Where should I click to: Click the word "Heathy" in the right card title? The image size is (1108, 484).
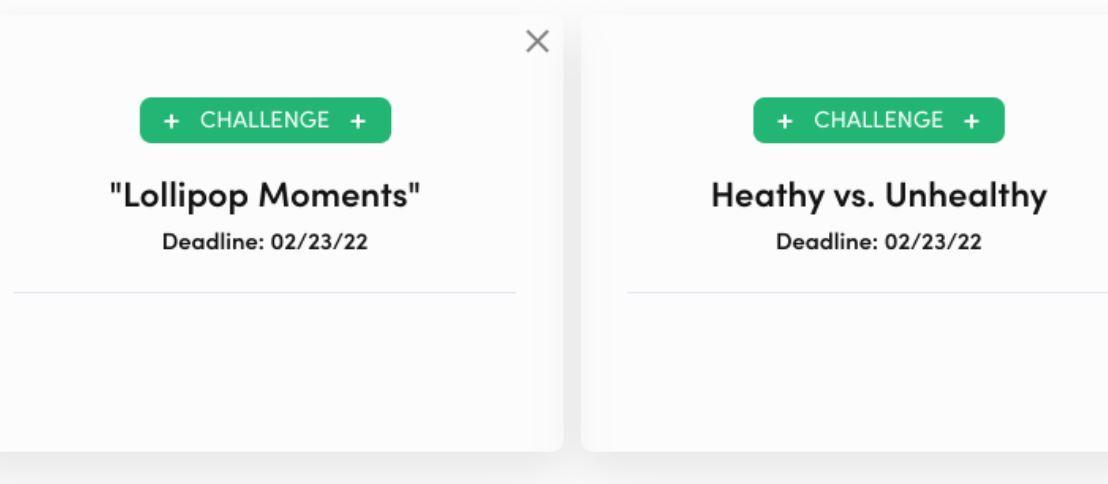pos(756,195)
